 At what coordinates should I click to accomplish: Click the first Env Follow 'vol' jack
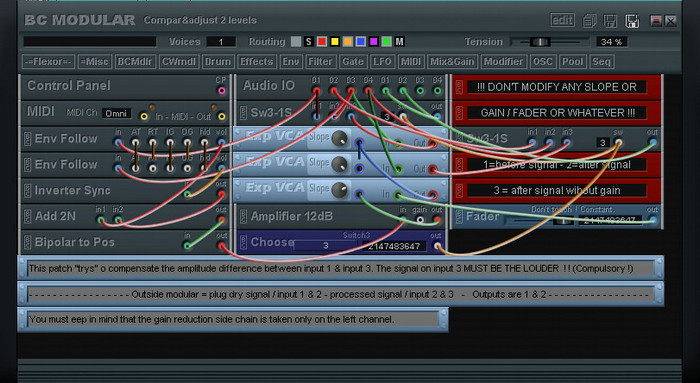click(x=221, y=142)
